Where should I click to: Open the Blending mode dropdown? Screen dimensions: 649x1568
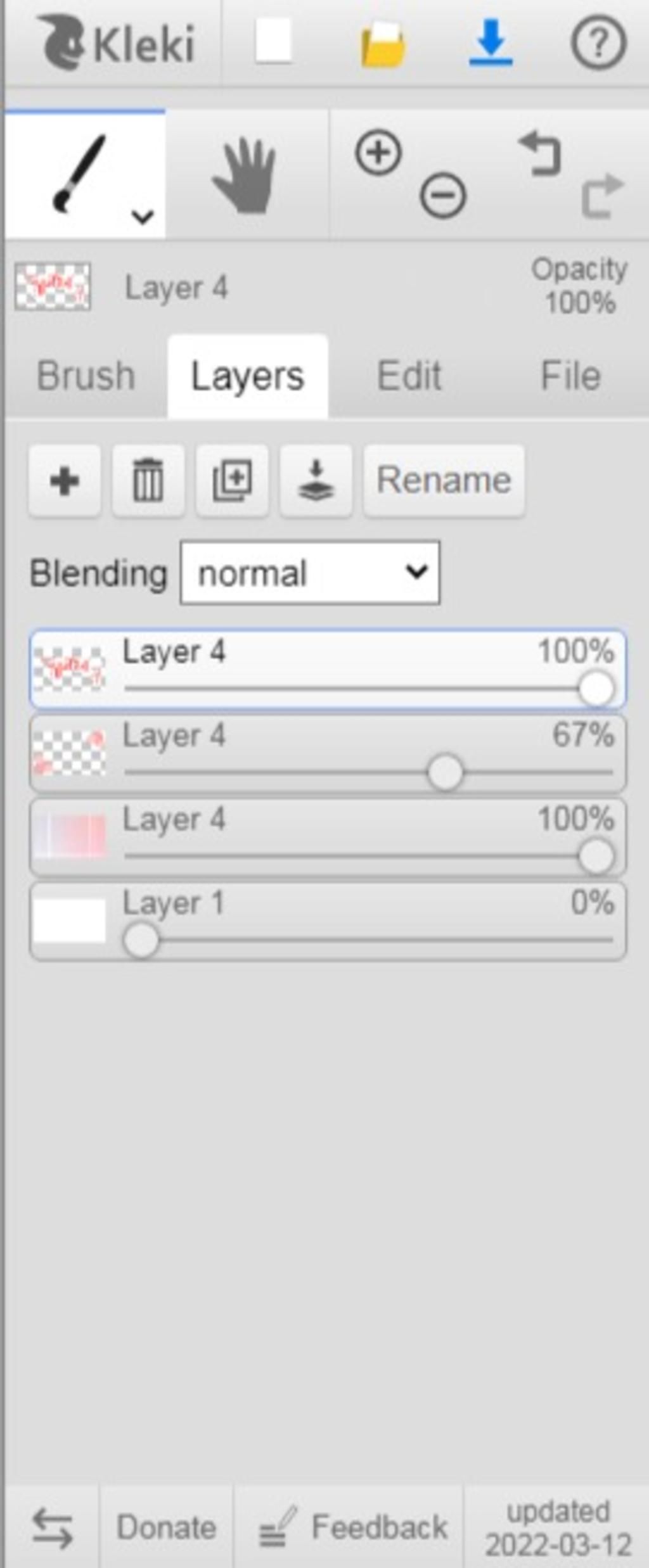[310, 573]
